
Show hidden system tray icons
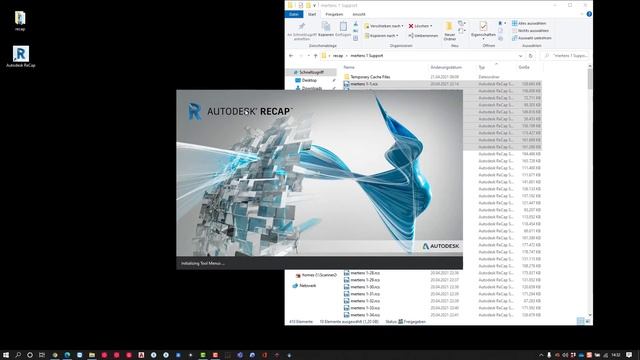tap(541, 355)
